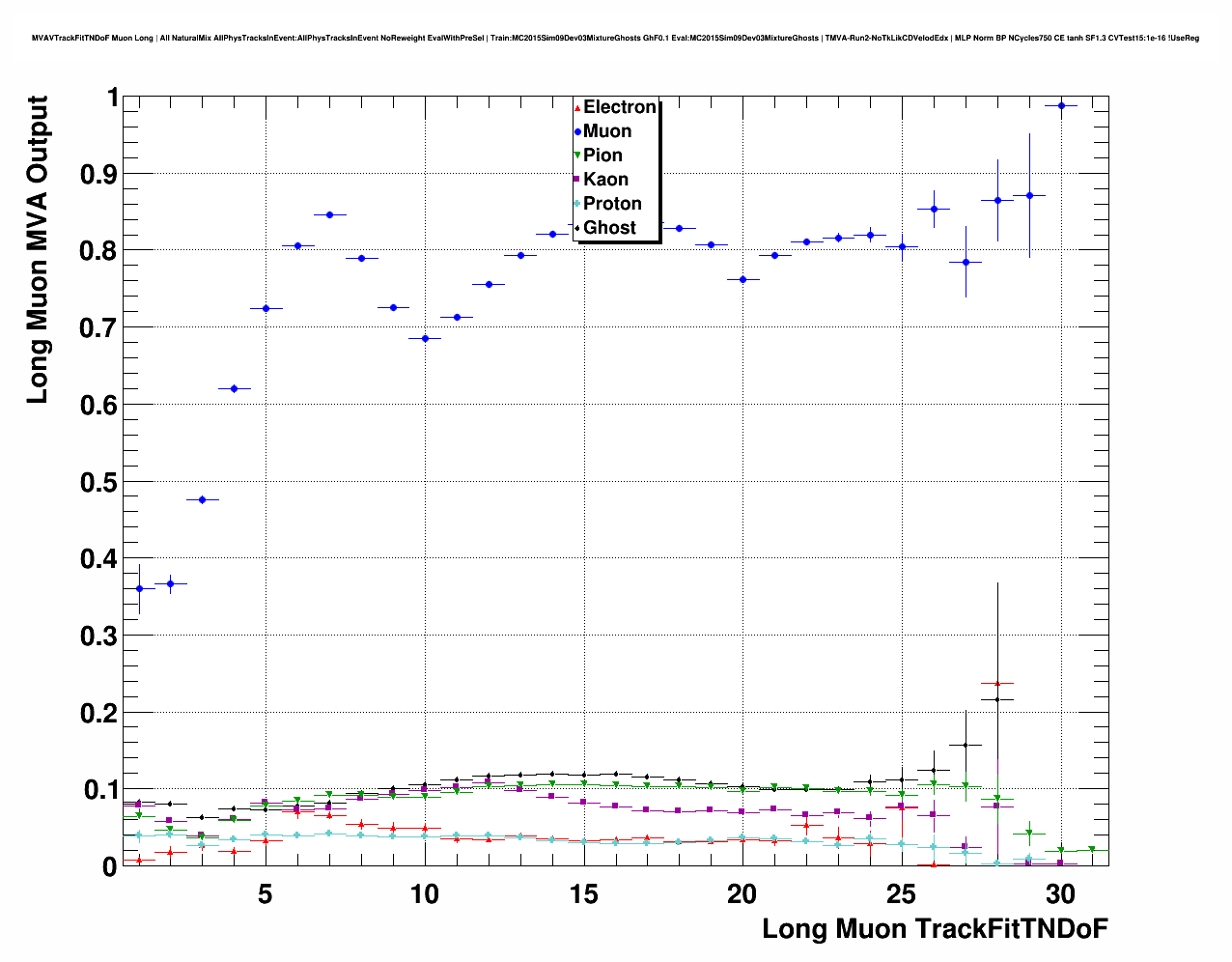This screenshot has height=962, width=1232.
Task: Click the y-axis tick label '0.6'
Action: coord(98,405)
